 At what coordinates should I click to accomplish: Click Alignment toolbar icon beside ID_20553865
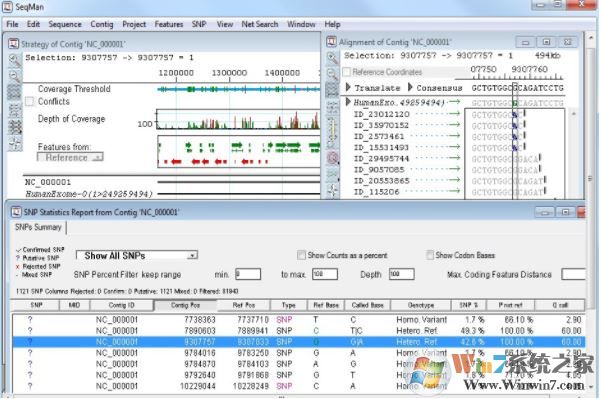(332, 175)
